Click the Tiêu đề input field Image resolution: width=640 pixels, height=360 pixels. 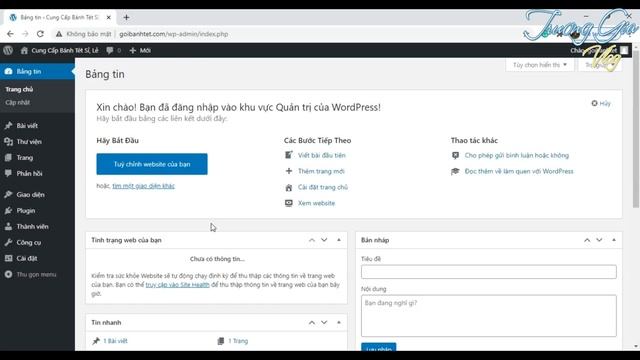pyautogui.click(x=489, y=272)
